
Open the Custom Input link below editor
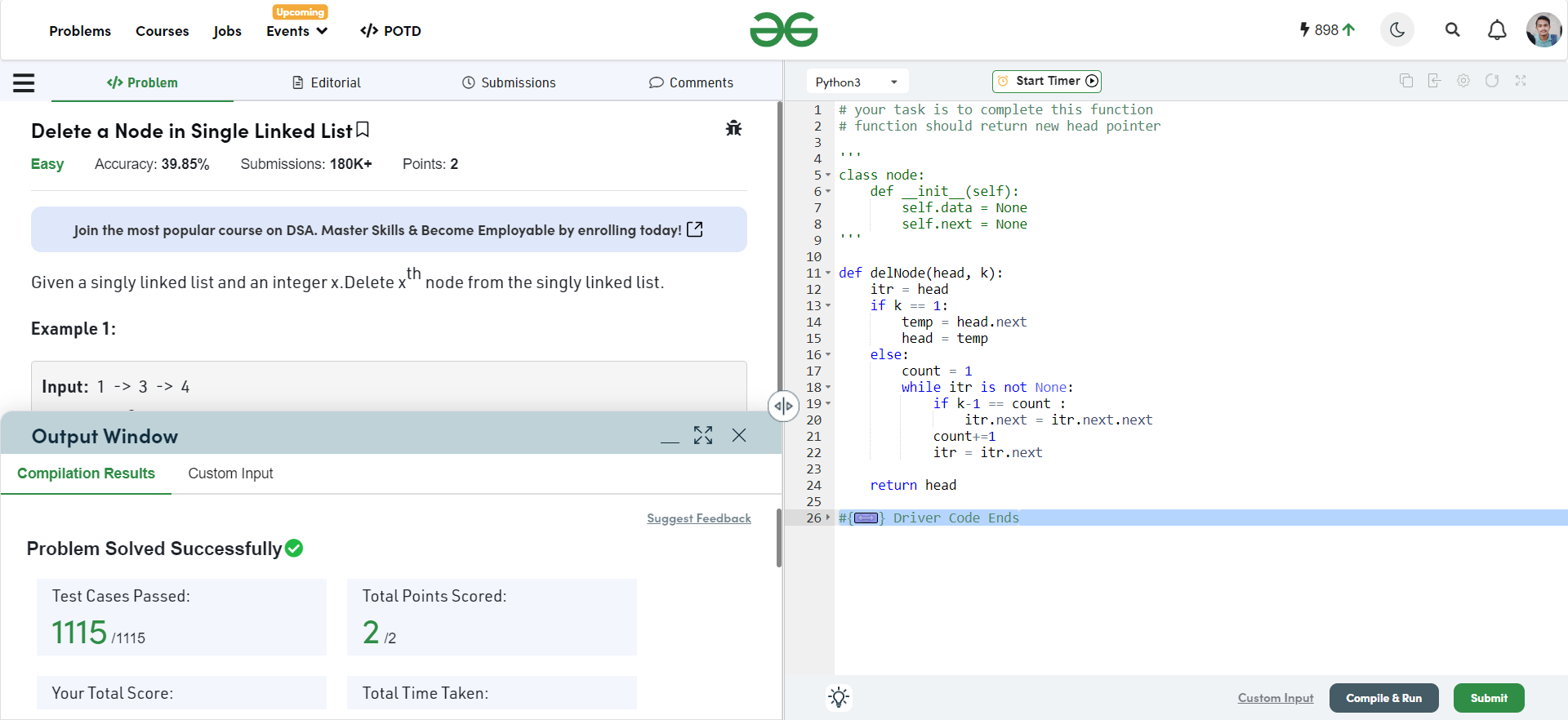click(x=1276, y=698)
